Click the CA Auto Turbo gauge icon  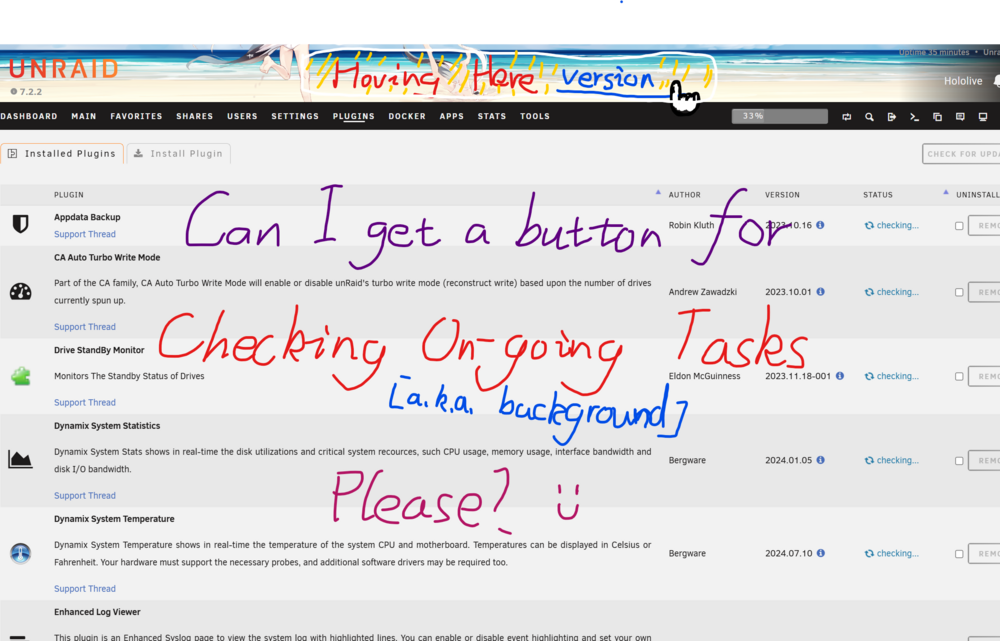point(20,291)
